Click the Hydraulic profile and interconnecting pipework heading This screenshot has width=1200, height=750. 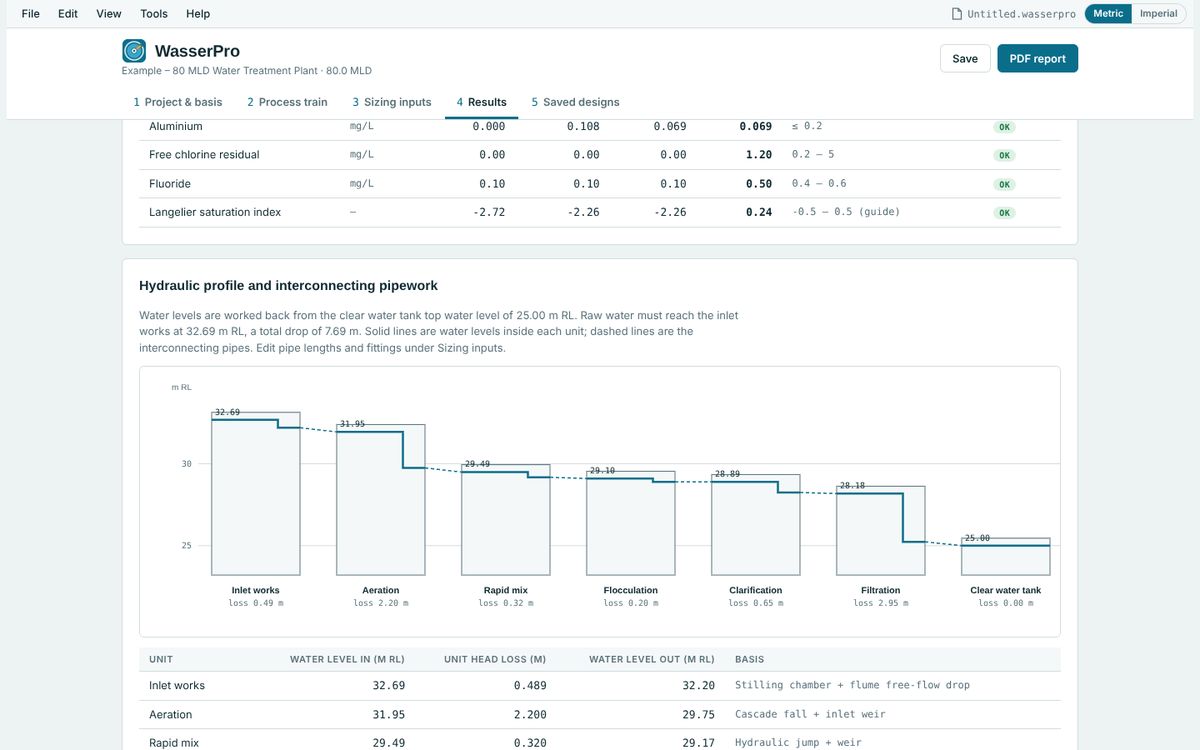point(288,286)
